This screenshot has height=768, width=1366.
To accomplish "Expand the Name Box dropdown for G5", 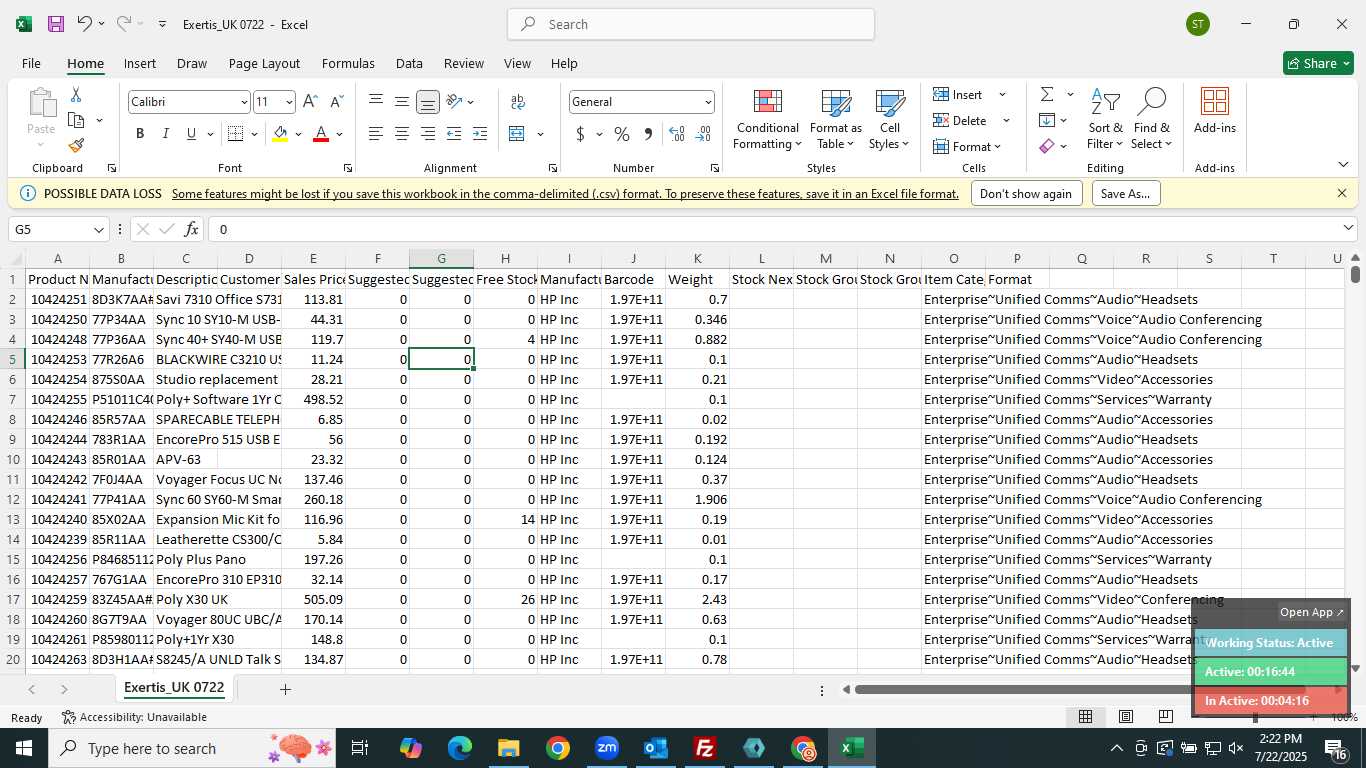I will pos(98,230).
